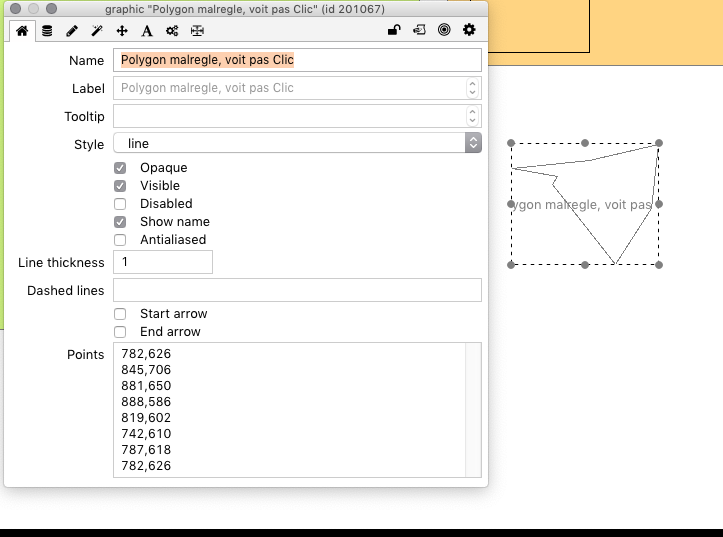Open the Style dropdown showing 'line'

[x=297, y=144]
